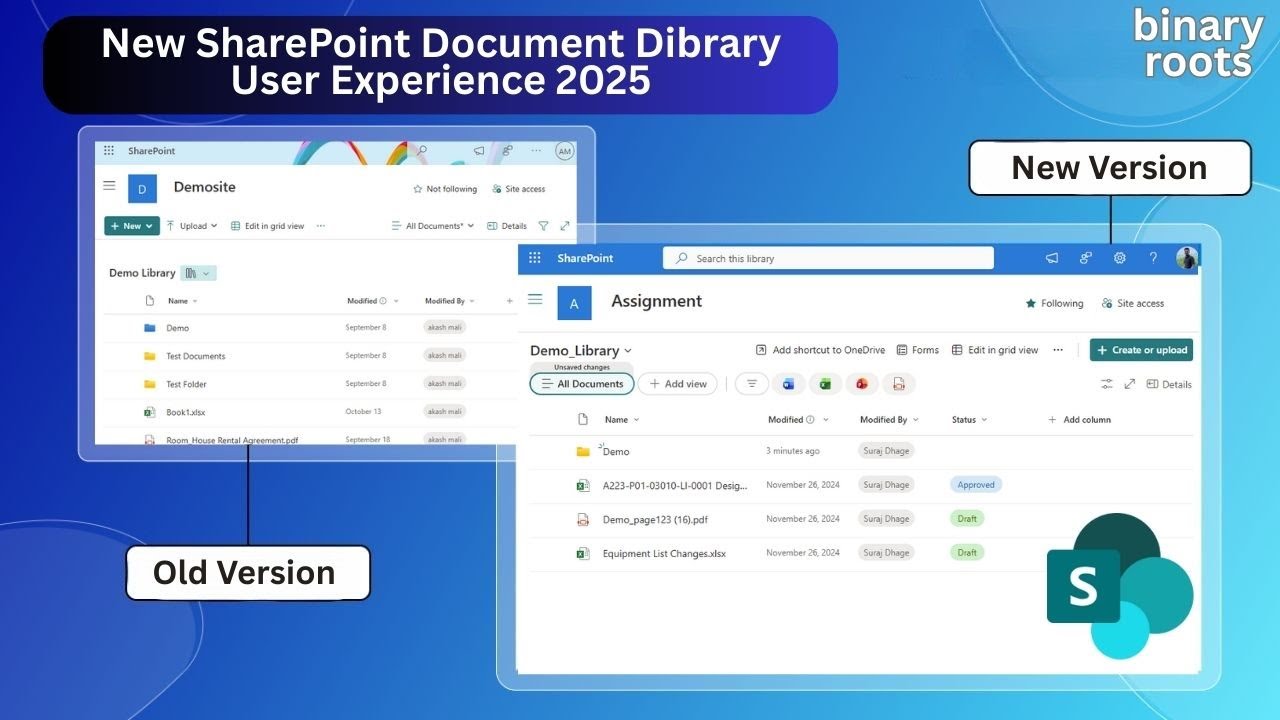Open the Status column dropdown
1280x720 pixels.
984,420
